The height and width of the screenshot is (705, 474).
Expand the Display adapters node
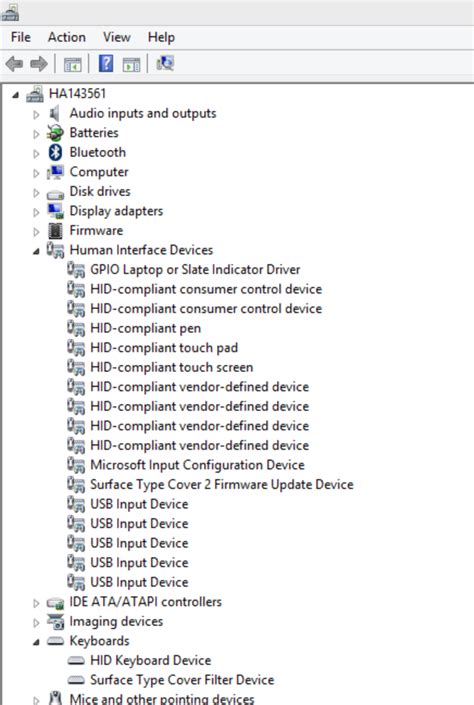point(36,212)
